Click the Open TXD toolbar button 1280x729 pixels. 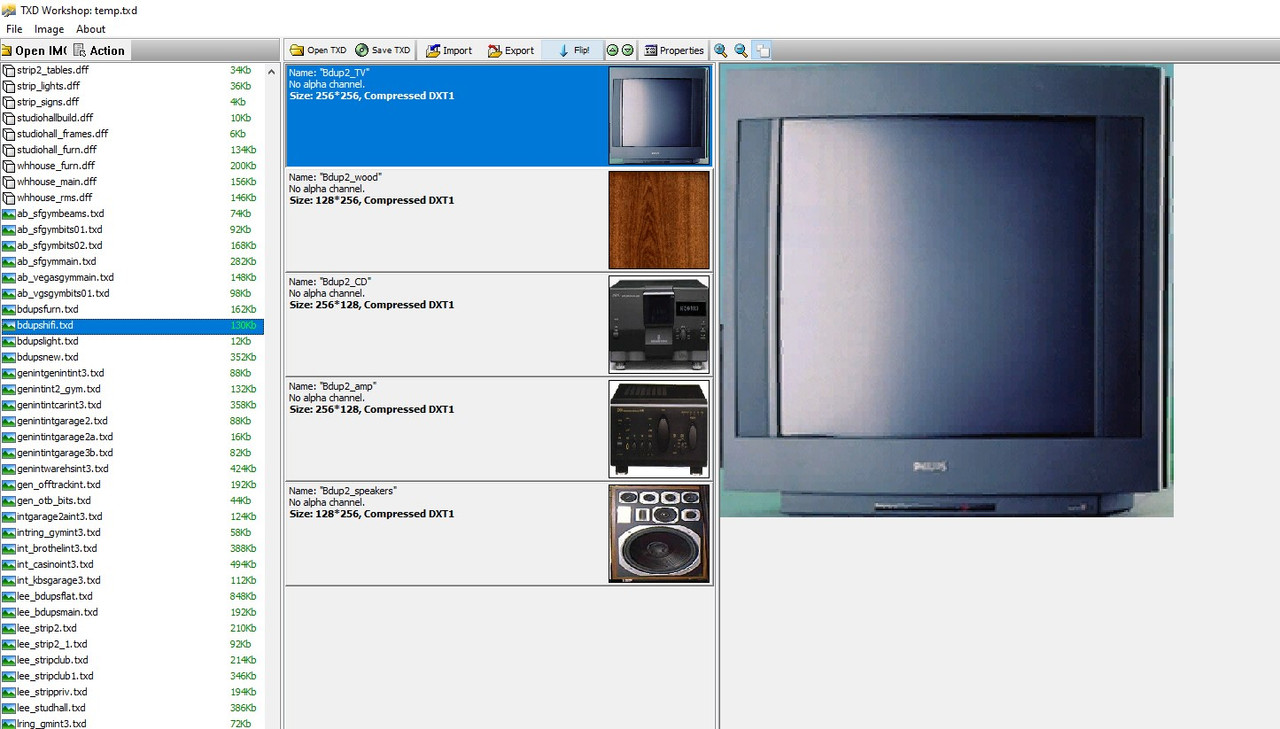click(x=318, y=50)
